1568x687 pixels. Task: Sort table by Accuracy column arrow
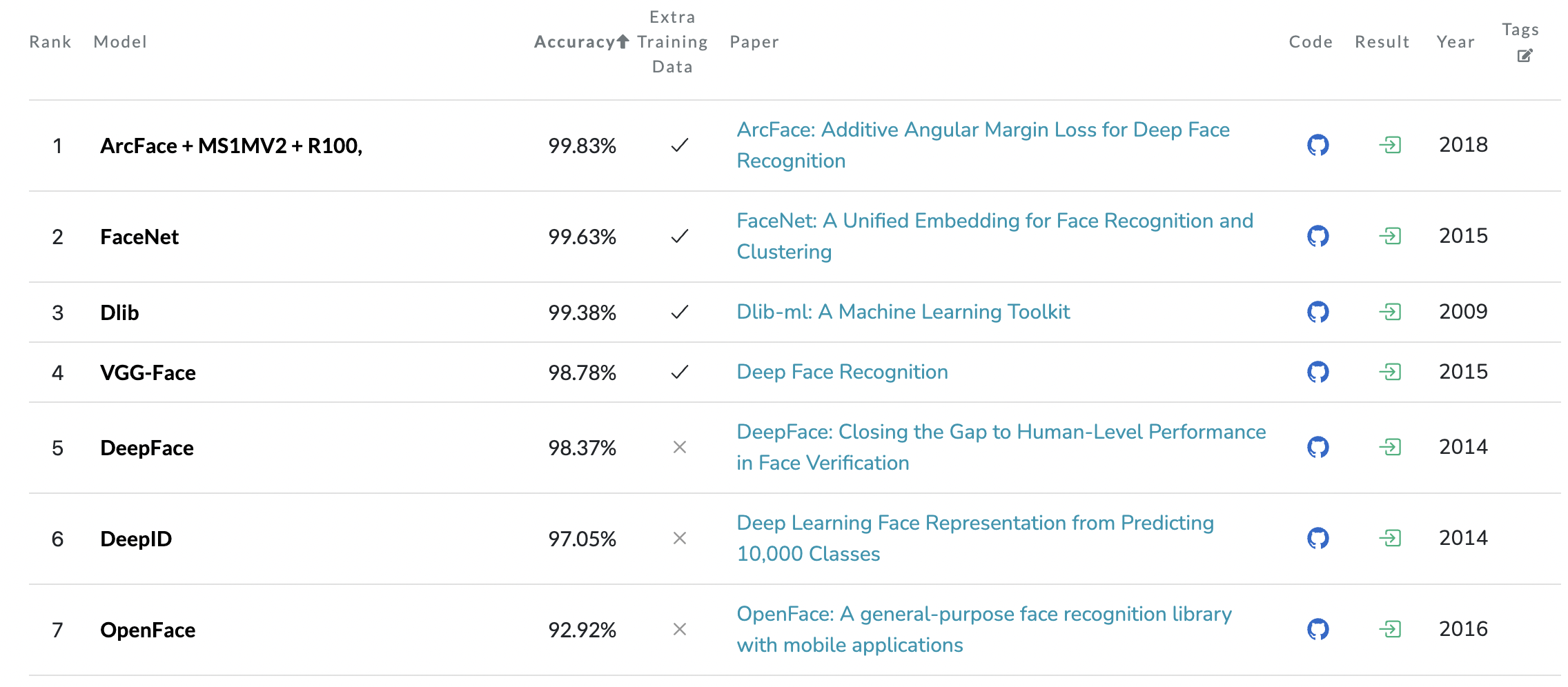click(x=623, y=41)
